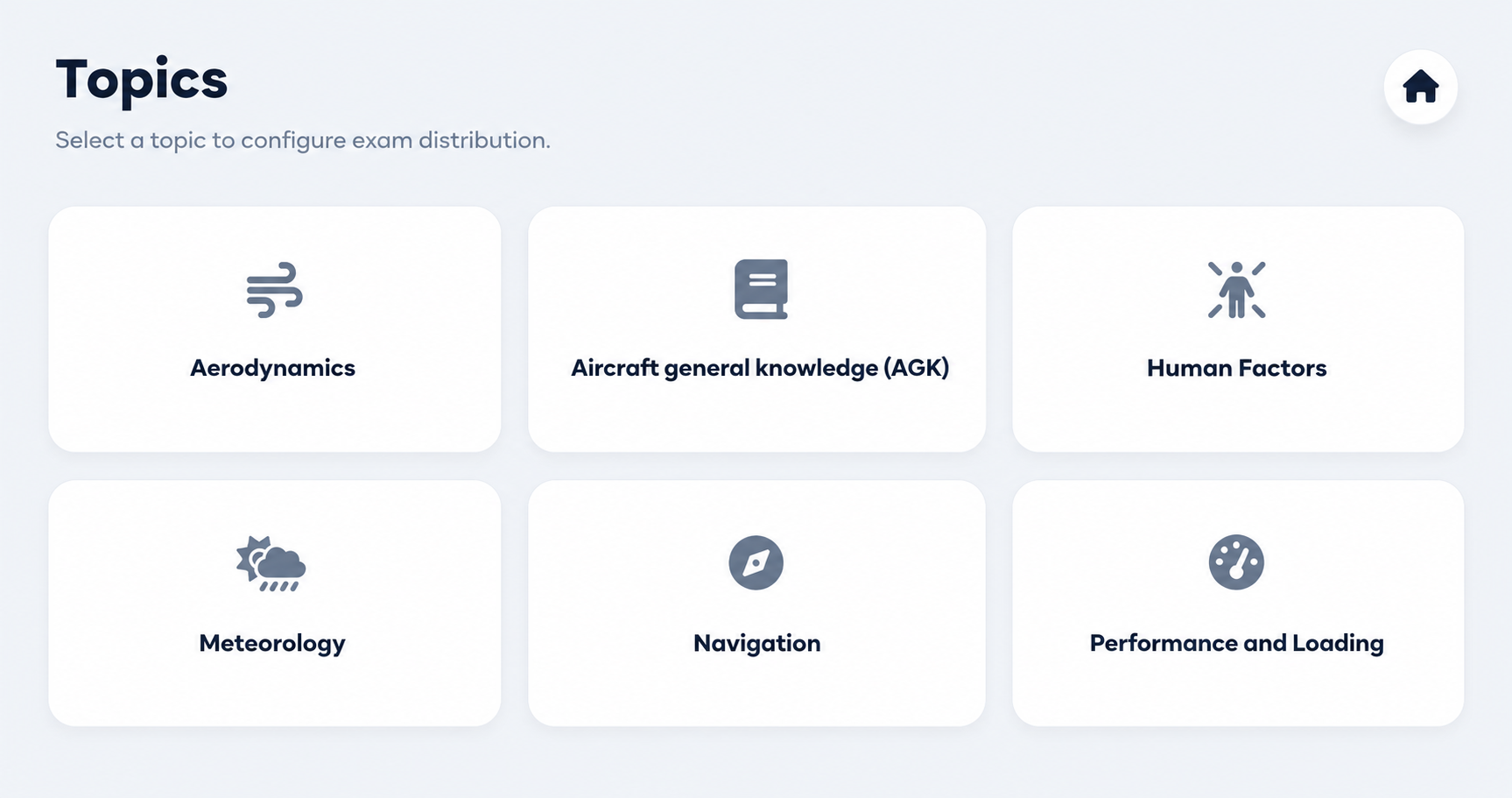Image resolution: width=1512 pixels, height=798 pixels.
Task: Click the Aerodynamics label text
Action: pos(272,368)
